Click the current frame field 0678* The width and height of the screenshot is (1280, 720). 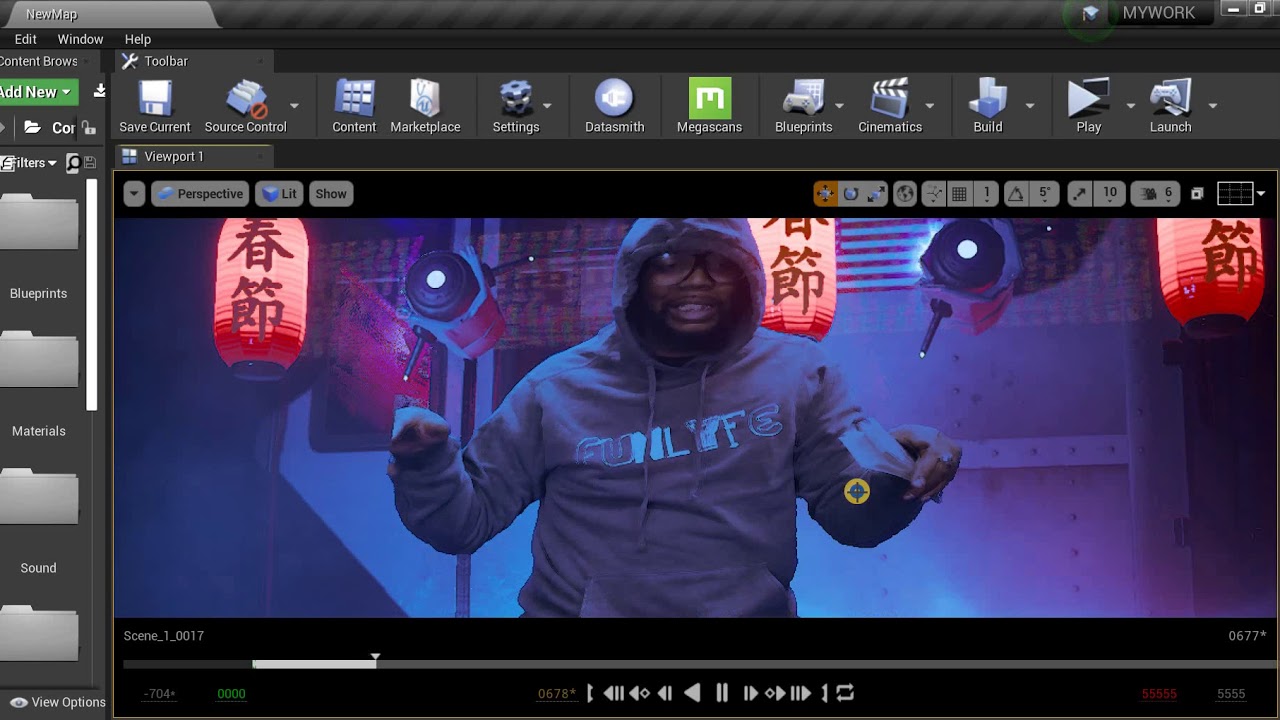pos(557,693)
